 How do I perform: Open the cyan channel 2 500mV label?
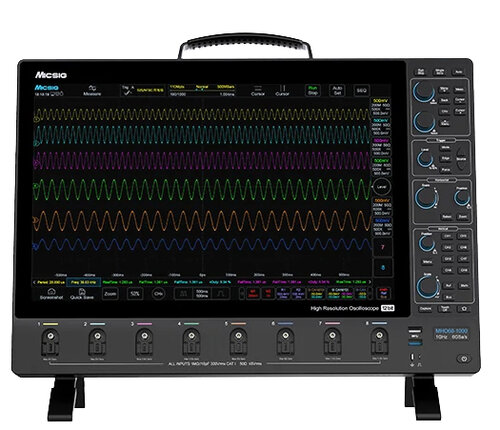click(381, 120)
